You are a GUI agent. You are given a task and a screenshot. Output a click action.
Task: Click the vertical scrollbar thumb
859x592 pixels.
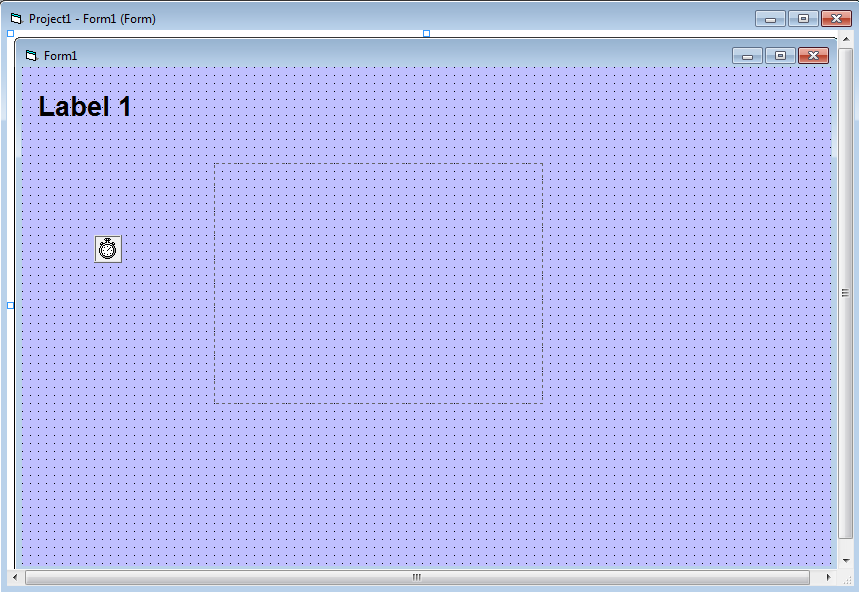(x=846, y=292)
